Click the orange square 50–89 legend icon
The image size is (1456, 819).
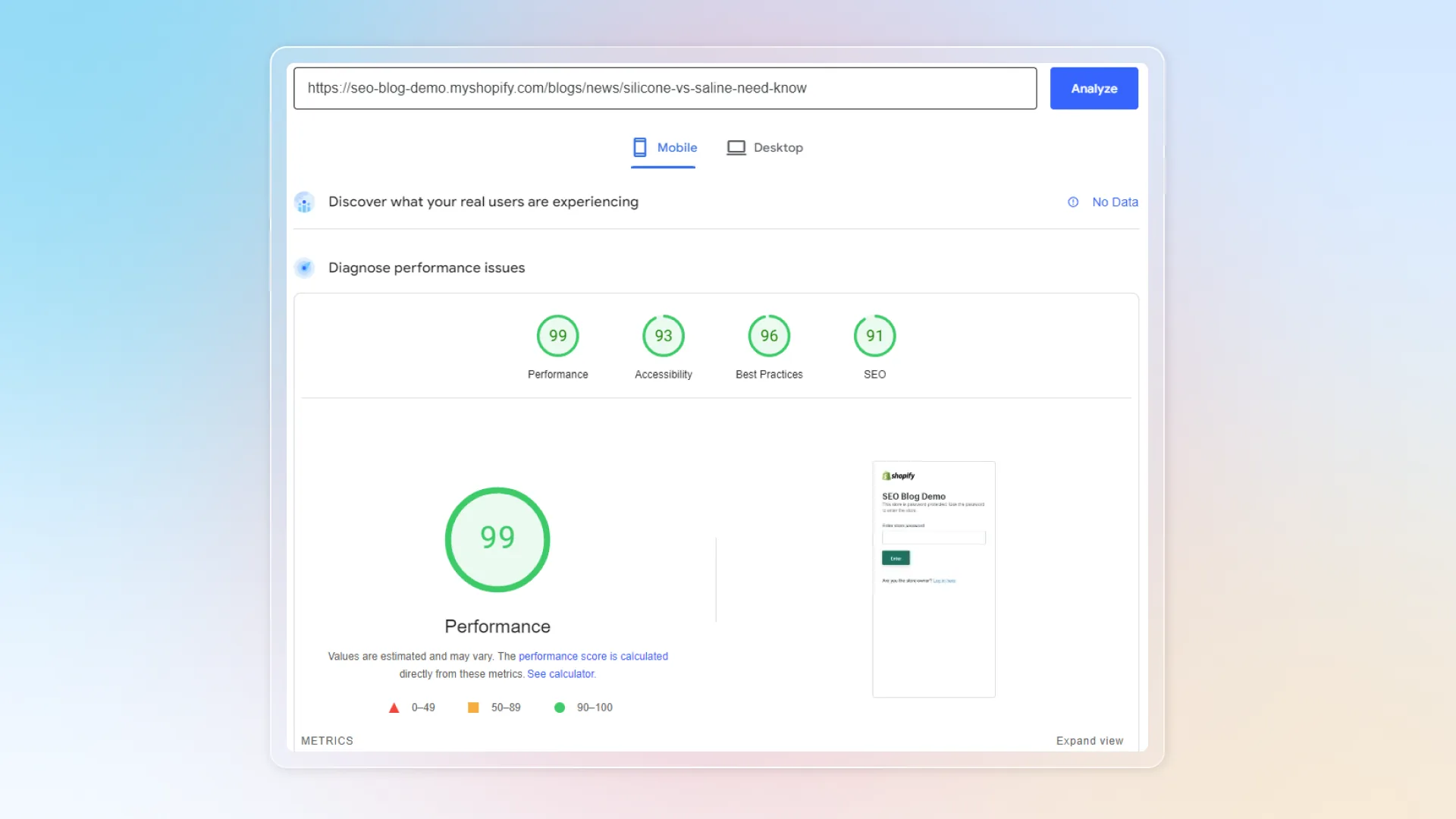point(473,708)
